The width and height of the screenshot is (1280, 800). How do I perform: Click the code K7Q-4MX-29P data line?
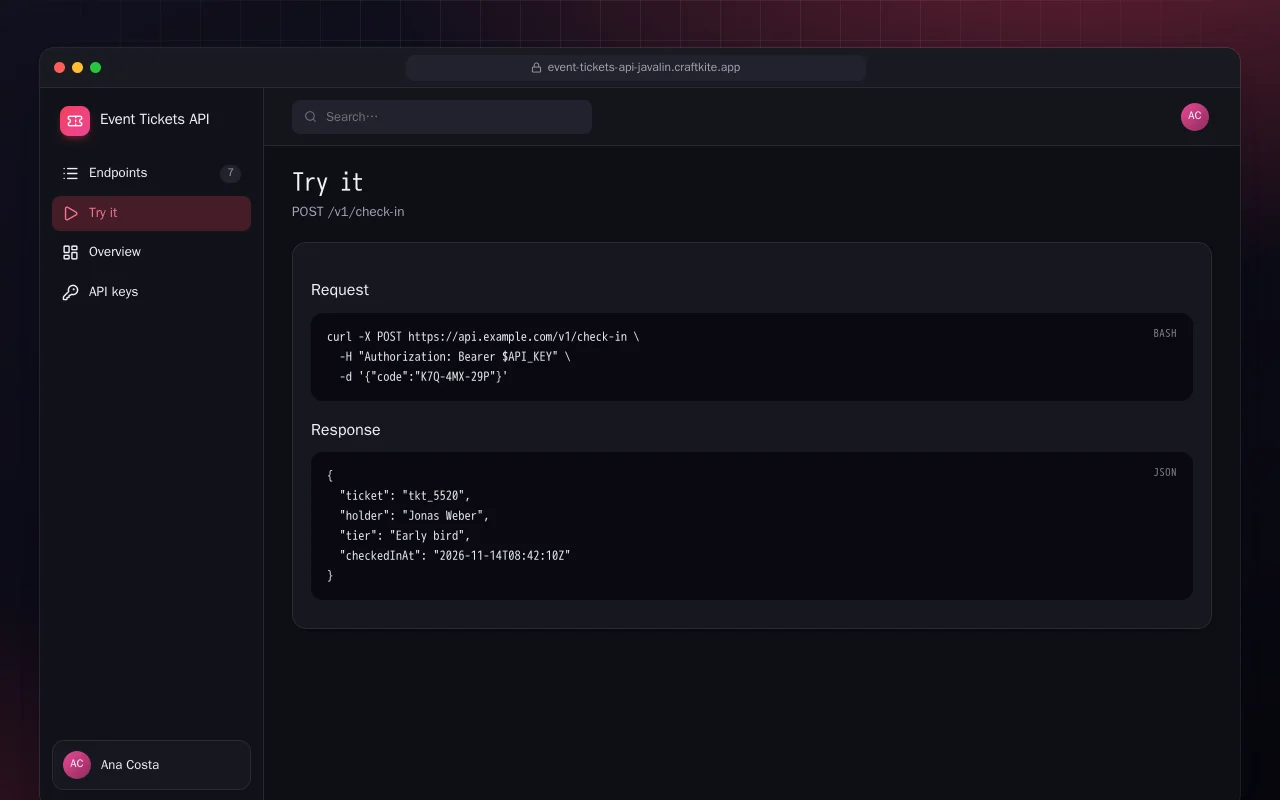[424, 377]
